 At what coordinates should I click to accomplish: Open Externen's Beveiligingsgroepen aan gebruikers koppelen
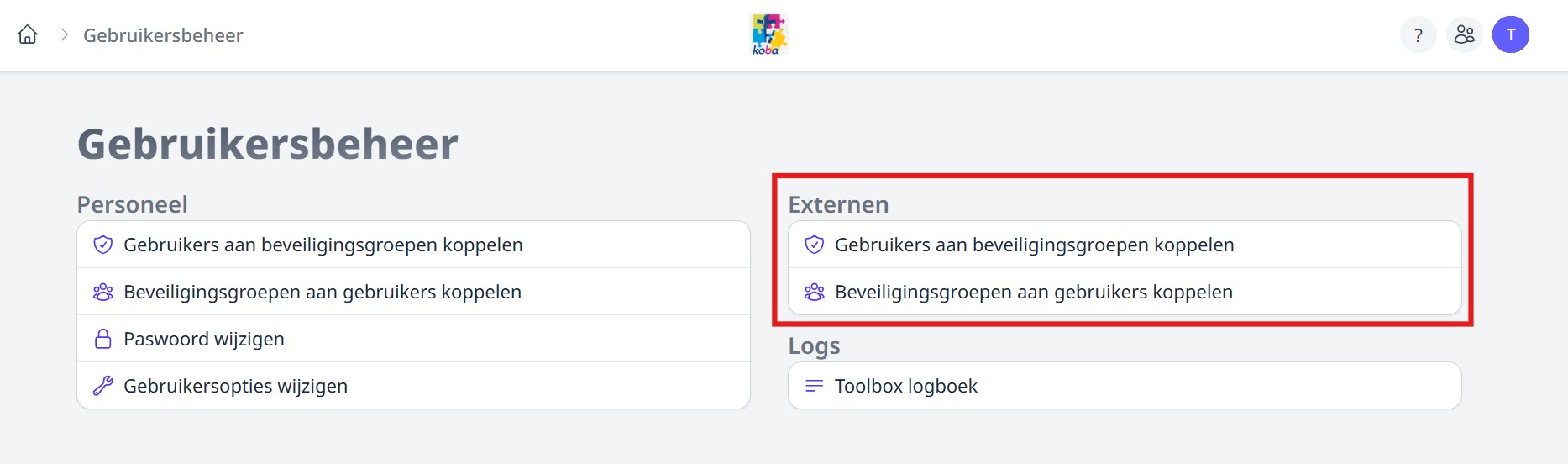click(x=1033, y=292)
